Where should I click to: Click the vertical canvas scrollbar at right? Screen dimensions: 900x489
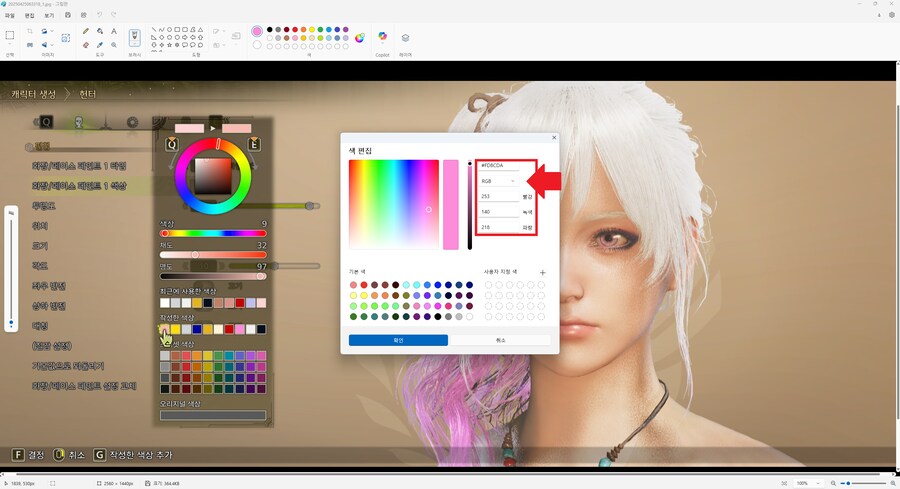click(897, 261)
